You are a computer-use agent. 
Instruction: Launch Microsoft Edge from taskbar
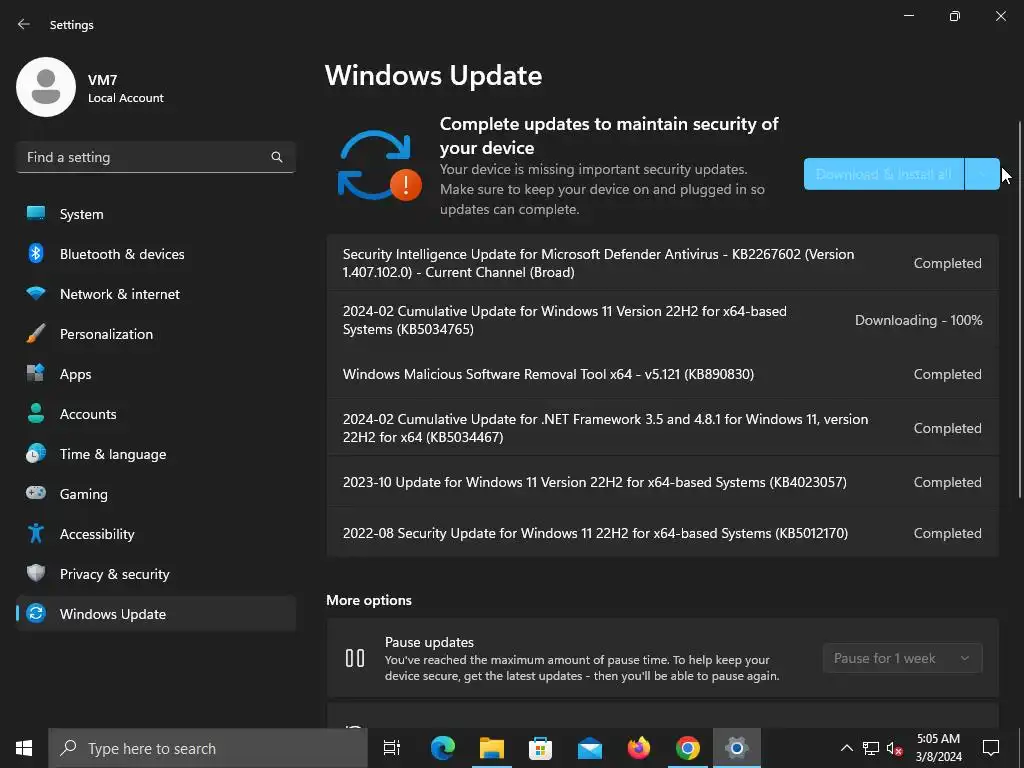coord(443,748)
